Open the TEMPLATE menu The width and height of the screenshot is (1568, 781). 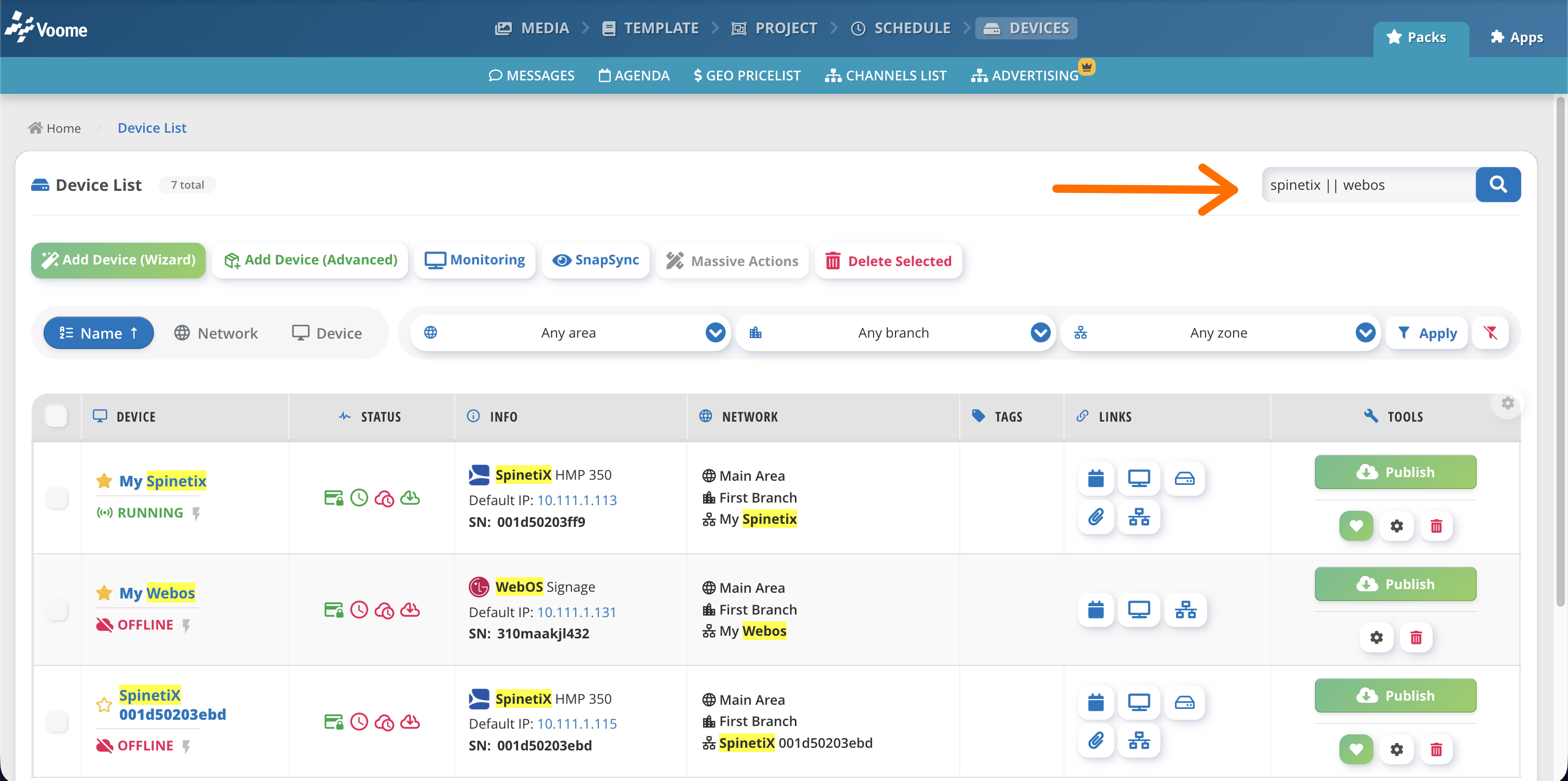pos(650,28)
